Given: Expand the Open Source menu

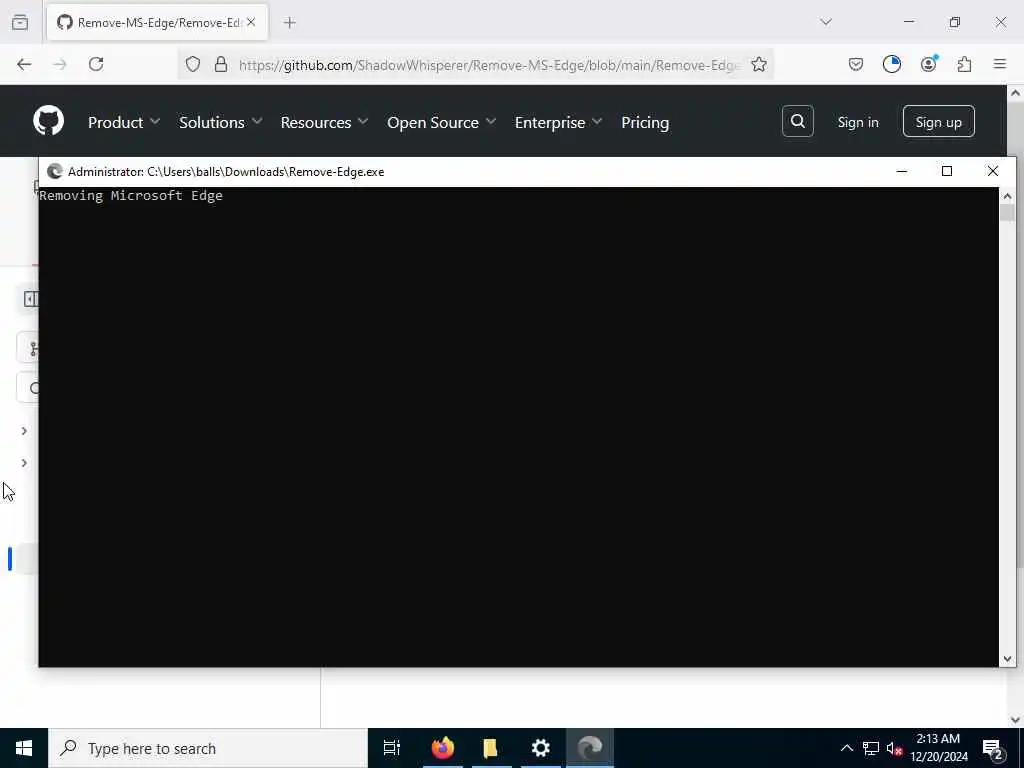Looking at the screenshot, I should click(x=441, y=122).
